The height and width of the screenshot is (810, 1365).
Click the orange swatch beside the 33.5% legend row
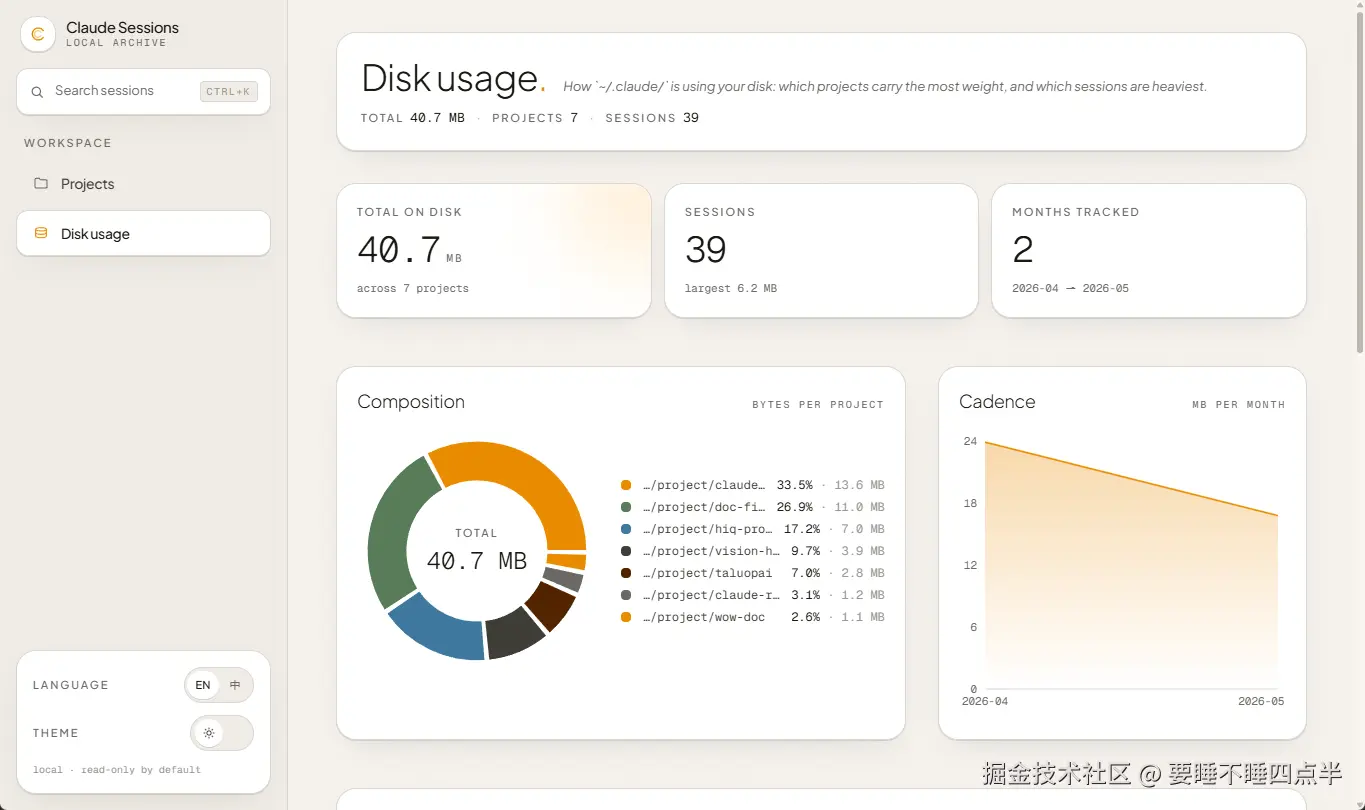pyautogui.click(x=626, y=485)
